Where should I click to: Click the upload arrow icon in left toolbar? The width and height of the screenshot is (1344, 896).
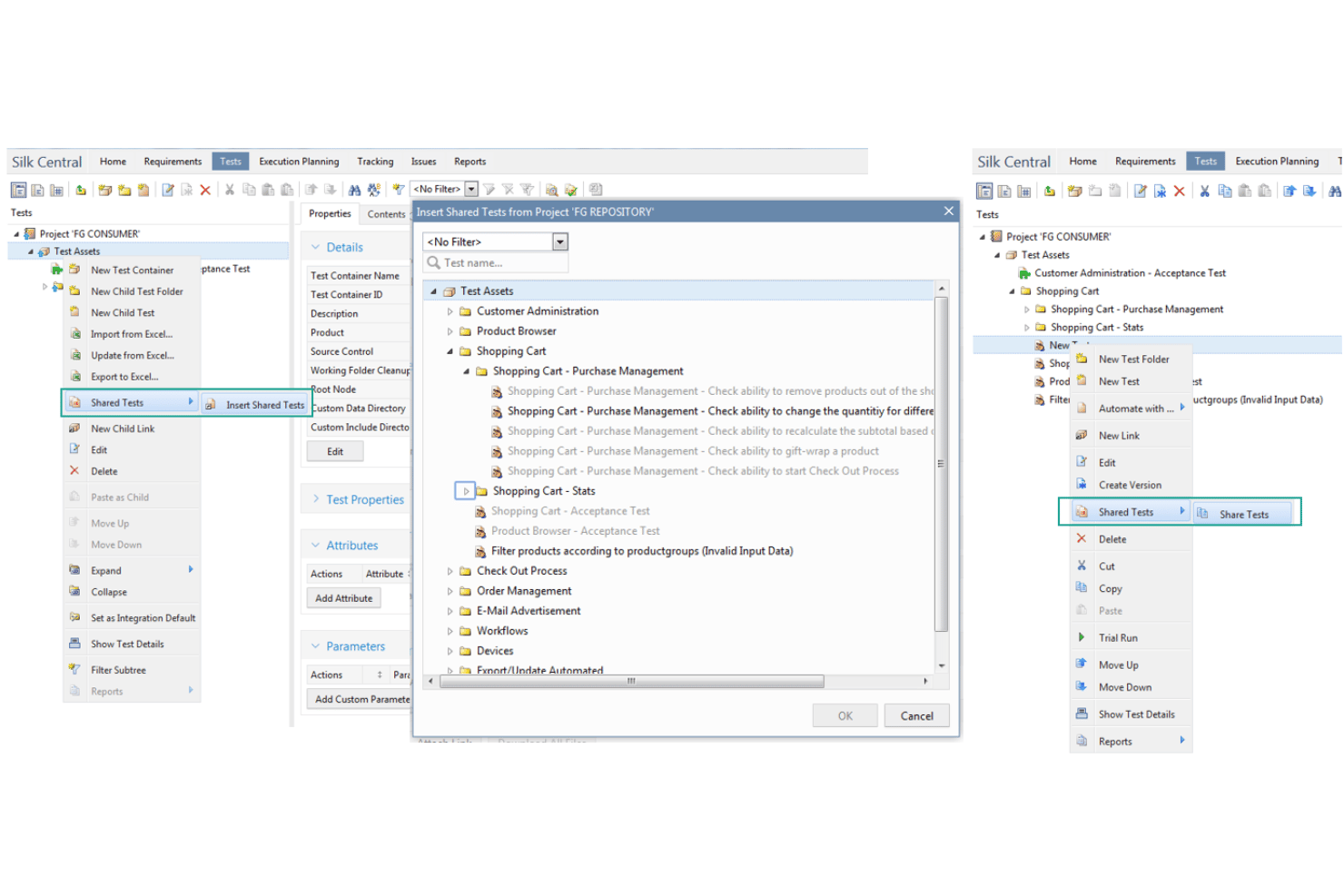coord(81,190)
